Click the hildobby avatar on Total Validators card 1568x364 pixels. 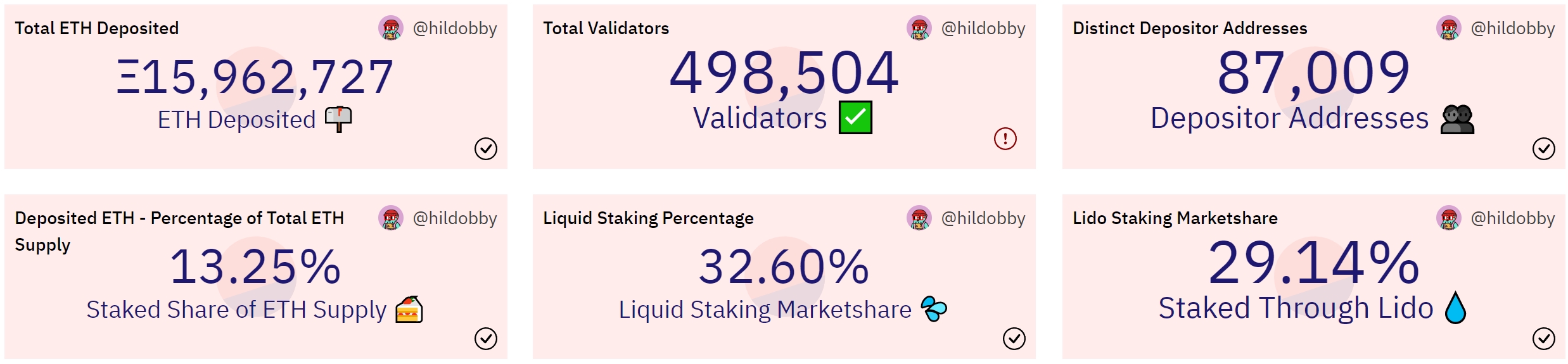pyautogui.click(x=919, y=28)
